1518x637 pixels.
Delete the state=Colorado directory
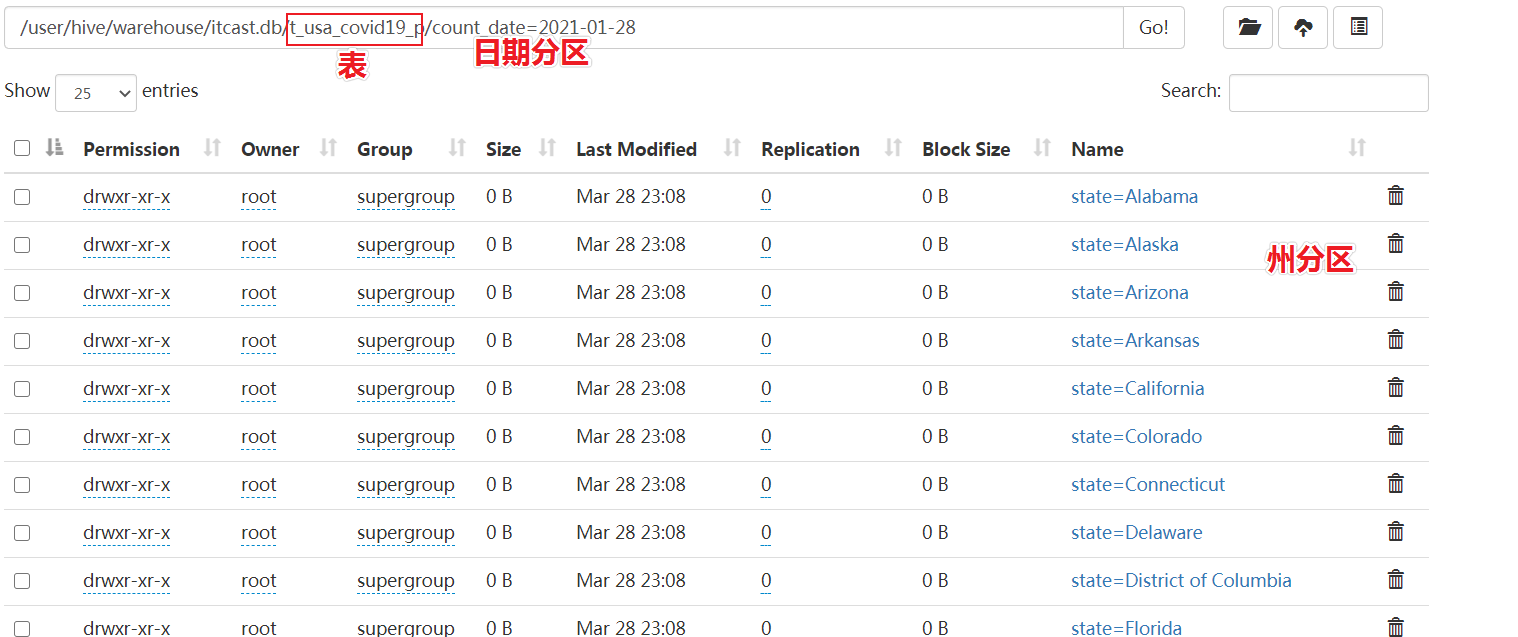point(1396,436)
